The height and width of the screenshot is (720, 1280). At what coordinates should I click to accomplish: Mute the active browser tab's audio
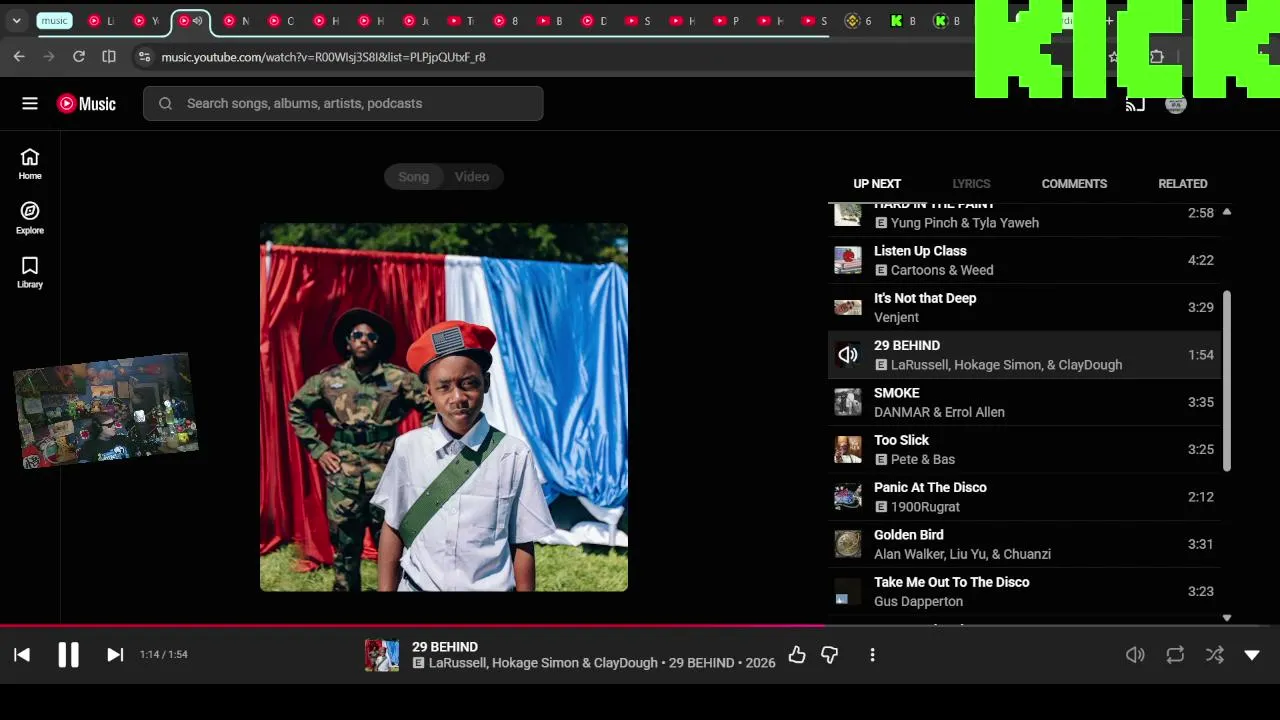[198, 21]
